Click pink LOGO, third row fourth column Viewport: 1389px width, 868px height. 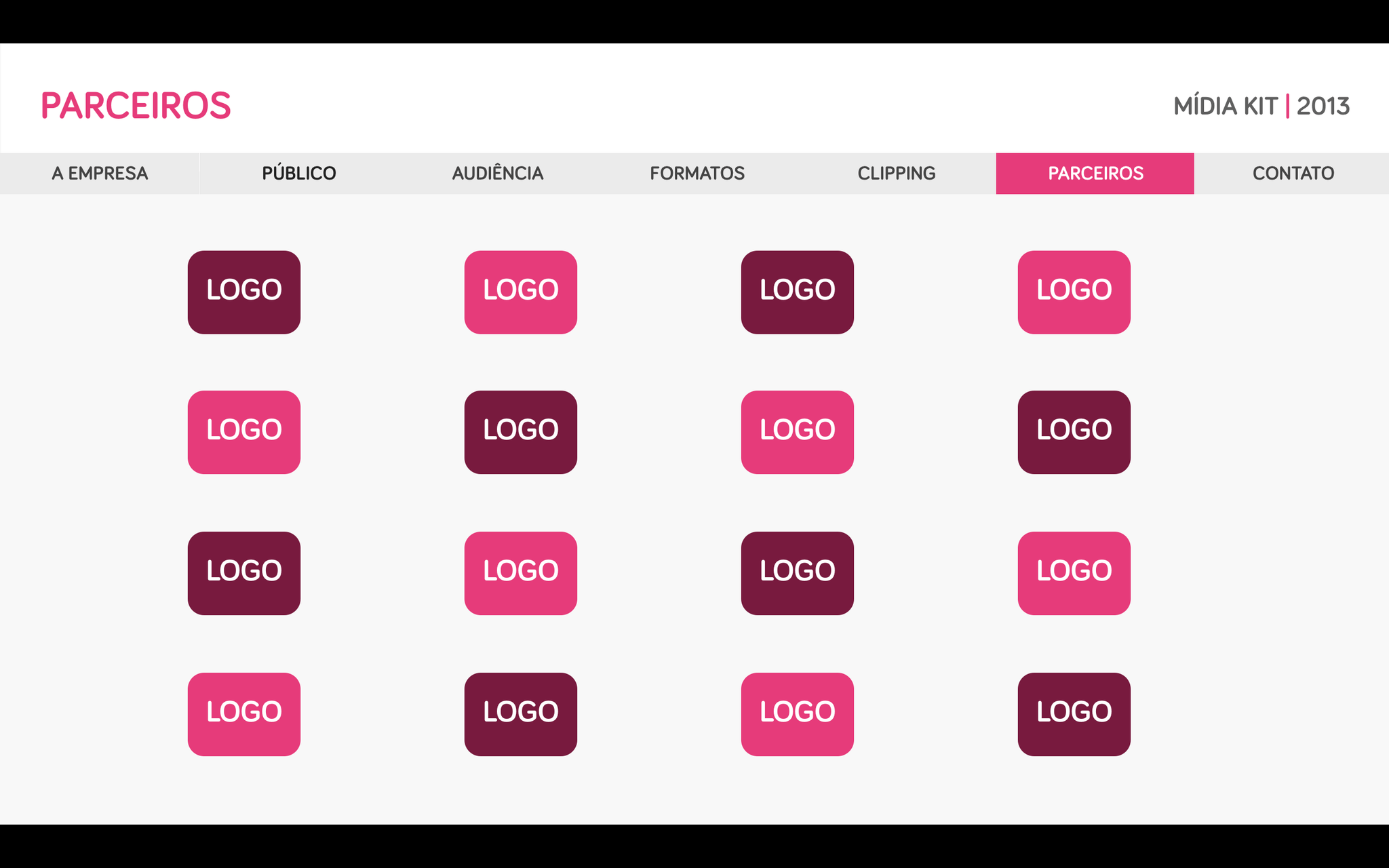[1074, 573]
